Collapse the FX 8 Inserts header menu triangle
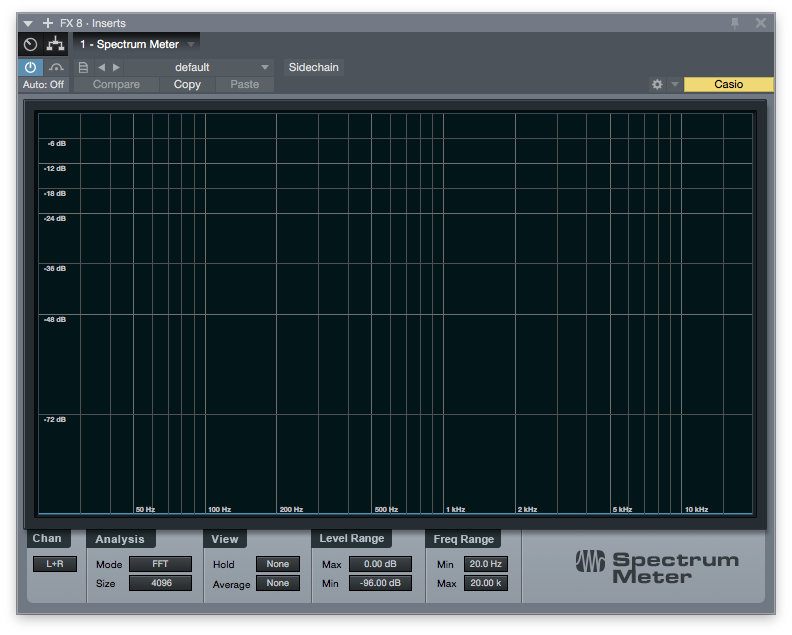 pyautogui.click(x=28, y=23)
